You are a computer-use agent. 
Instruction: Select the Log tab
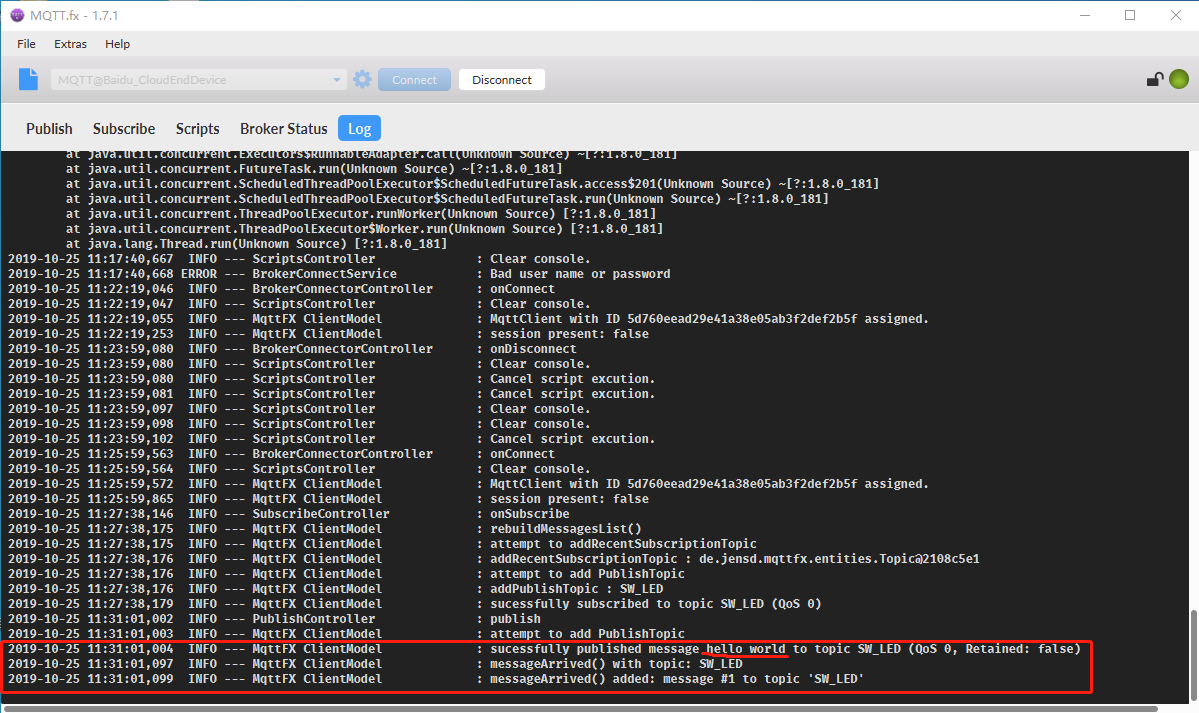[x=359, y=128]
